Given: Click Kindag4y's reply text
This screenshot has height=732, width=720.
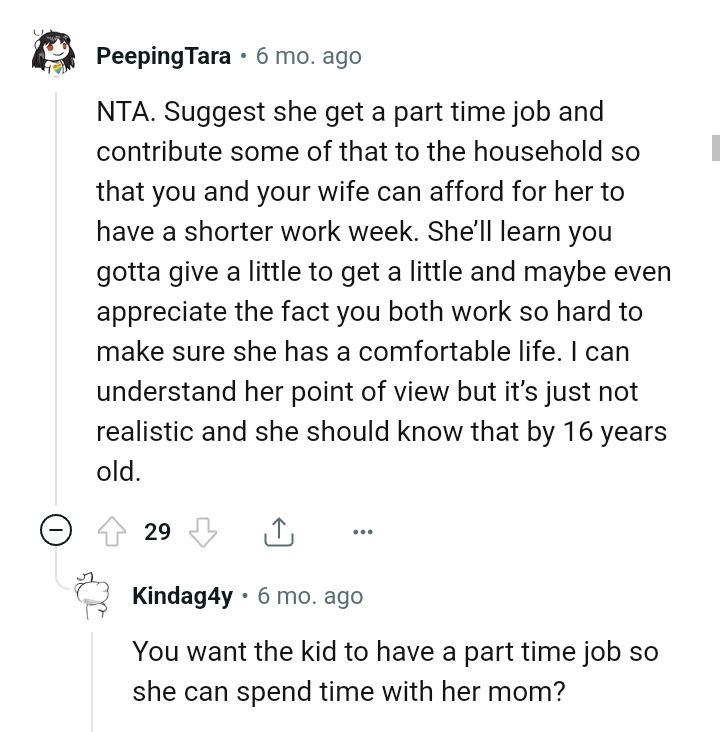Looking at the screenshot, I should coord(395,671).
